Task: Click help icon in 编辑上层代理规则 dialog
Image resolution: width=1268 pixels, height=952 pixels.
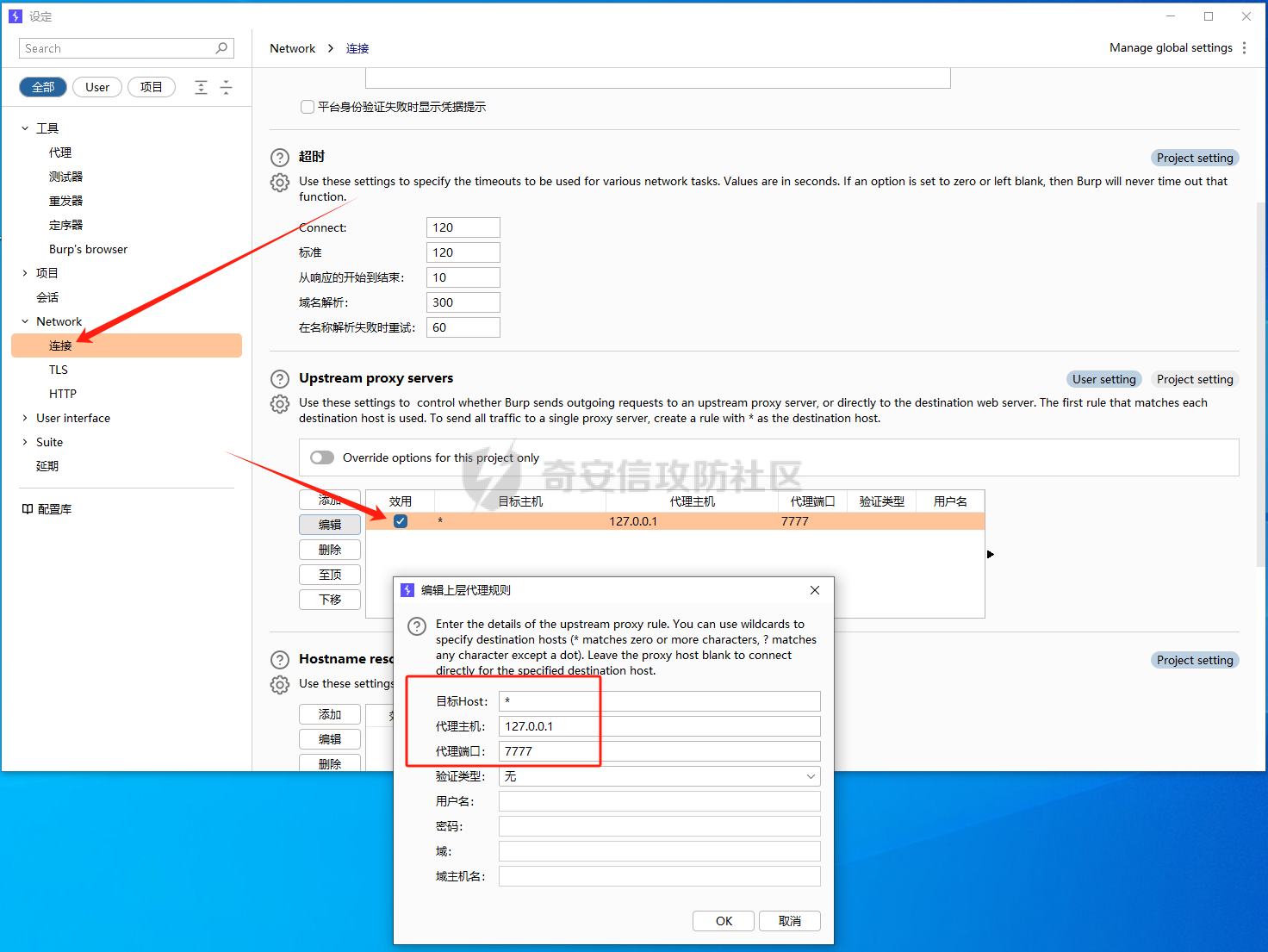Action: point(417,626)
